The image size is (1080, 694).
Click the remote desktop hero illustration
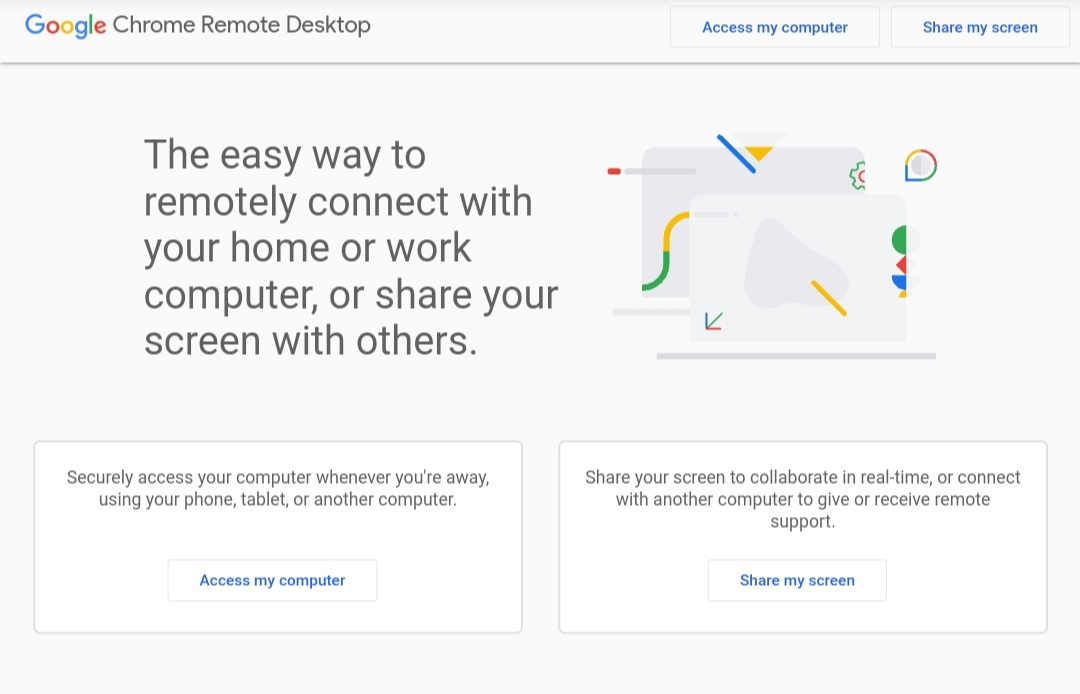click(x=772, y=246)
